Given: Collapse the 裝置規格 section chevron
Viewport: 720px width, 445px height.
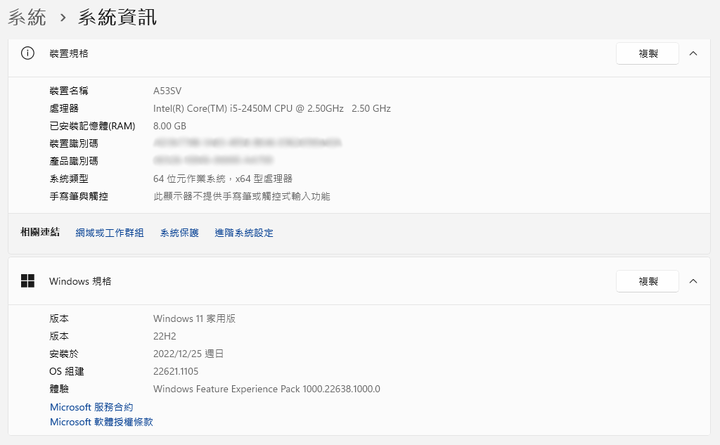Looking at the screenshot, I should [693, 54].
